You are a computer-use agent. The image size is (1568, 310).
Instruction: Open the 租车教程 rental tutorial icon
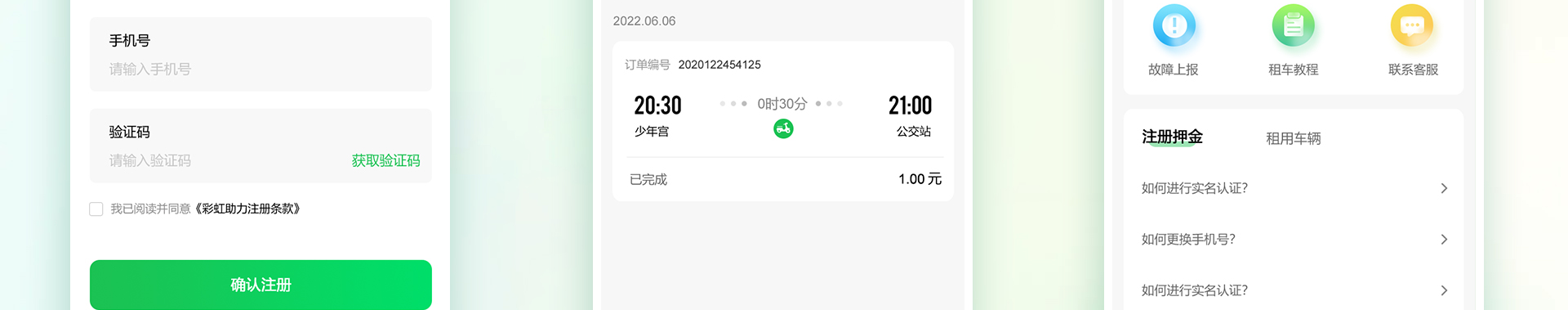coord(1293,26)
